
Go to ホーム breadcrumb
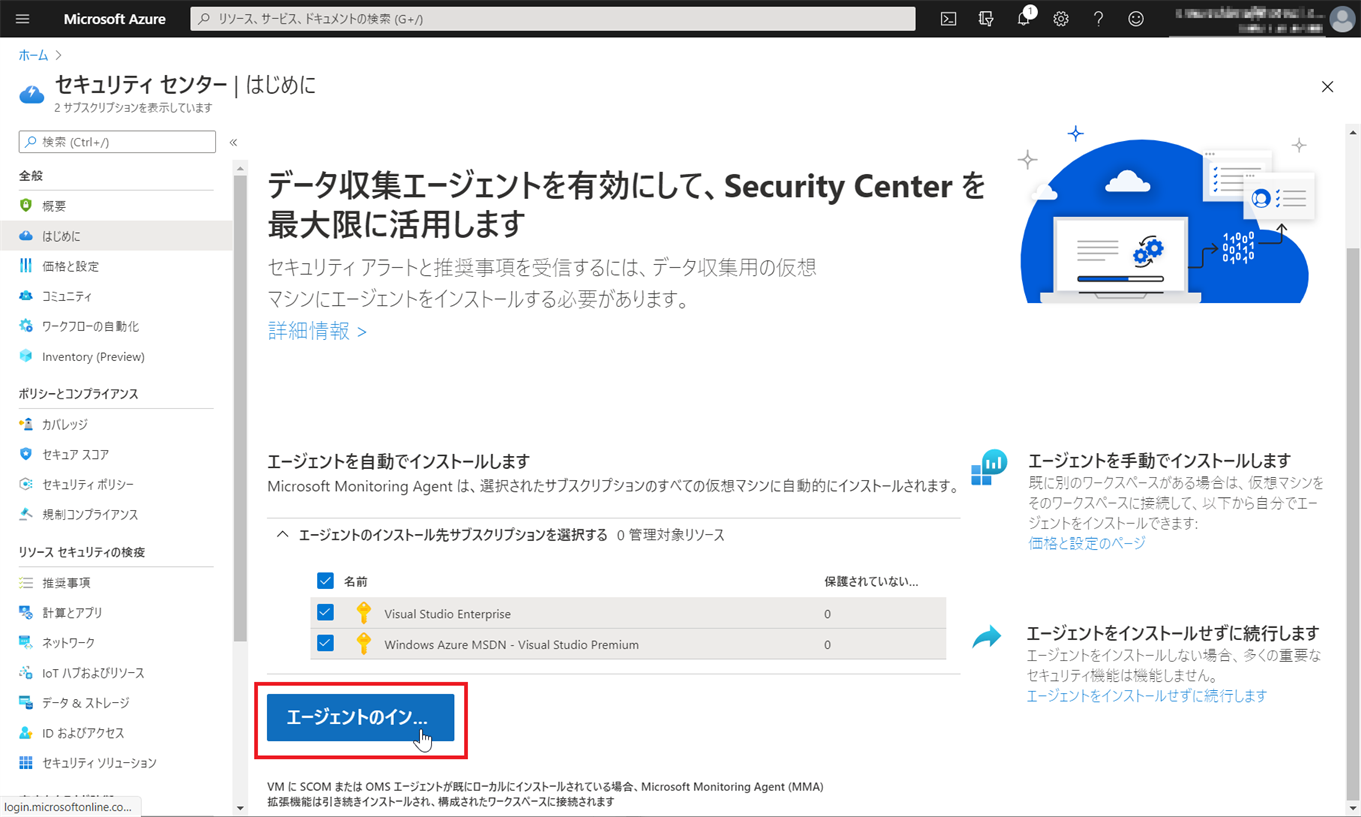pos(33,55)
